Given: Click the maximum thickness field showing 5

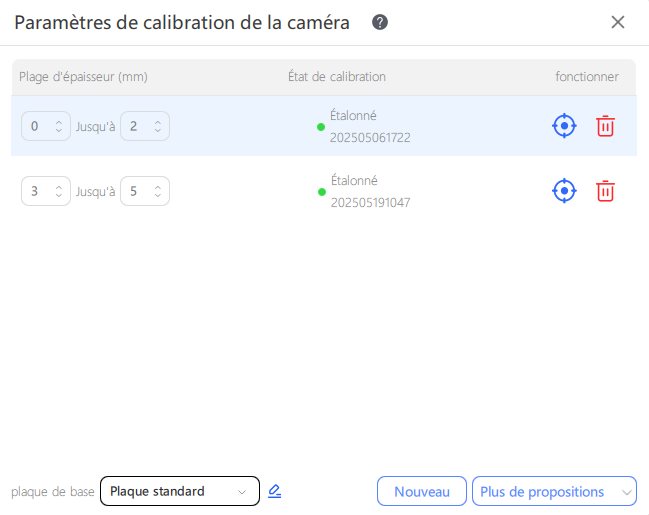Looking at the screenshot, I should coord(145,191).
